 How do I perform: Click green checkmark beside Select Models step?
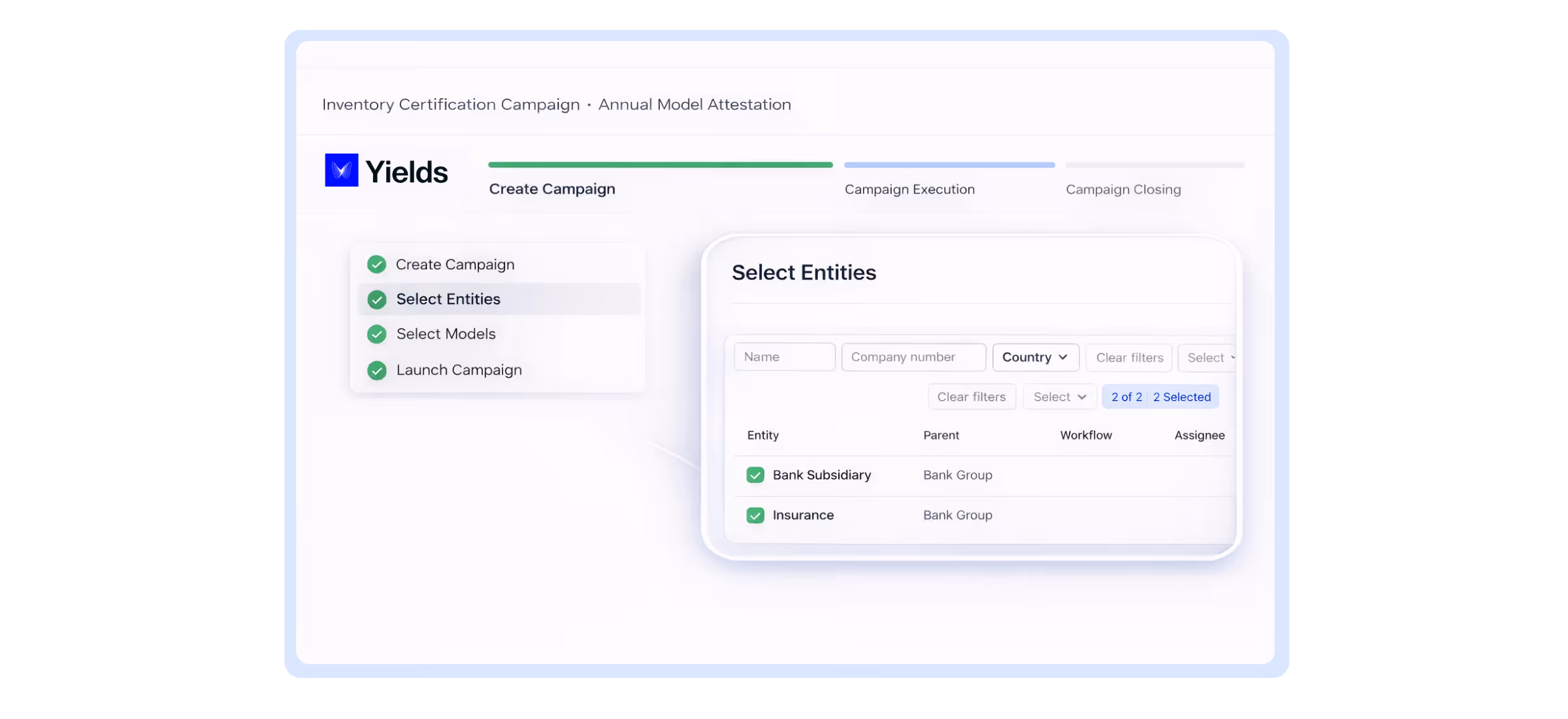click(377, 334)
